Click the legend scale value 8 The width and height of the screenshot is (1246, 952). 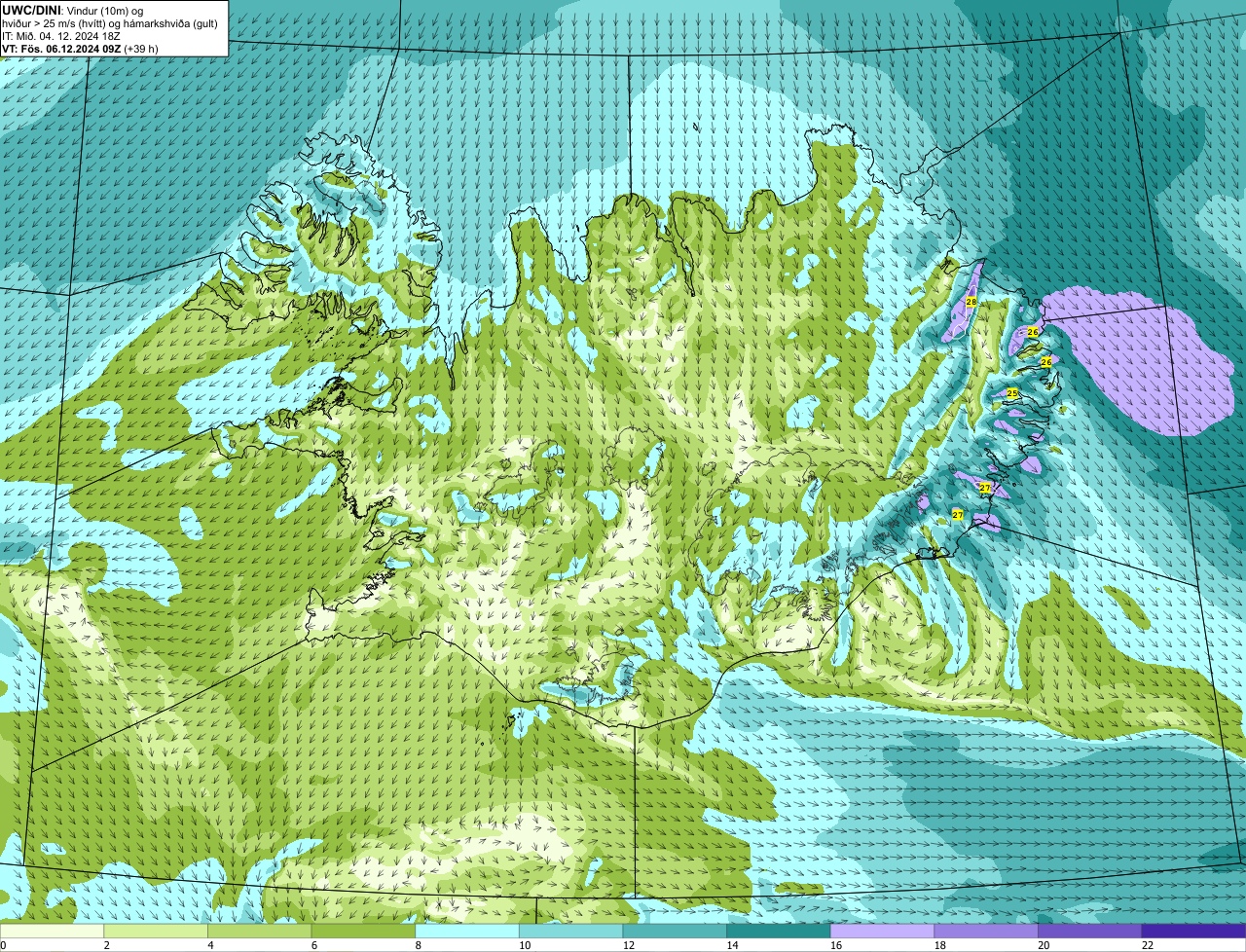coord(418,945)
